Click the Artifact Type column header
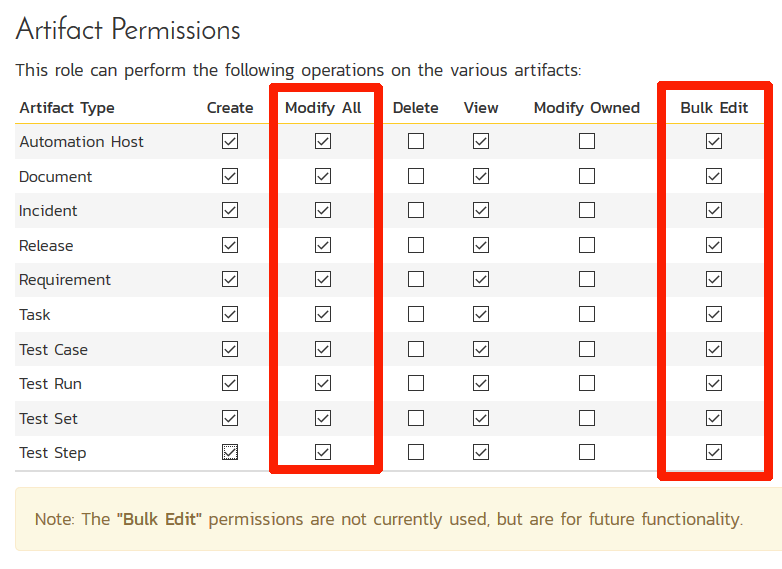This screenshot has height=569, width=782. point(67,108)
